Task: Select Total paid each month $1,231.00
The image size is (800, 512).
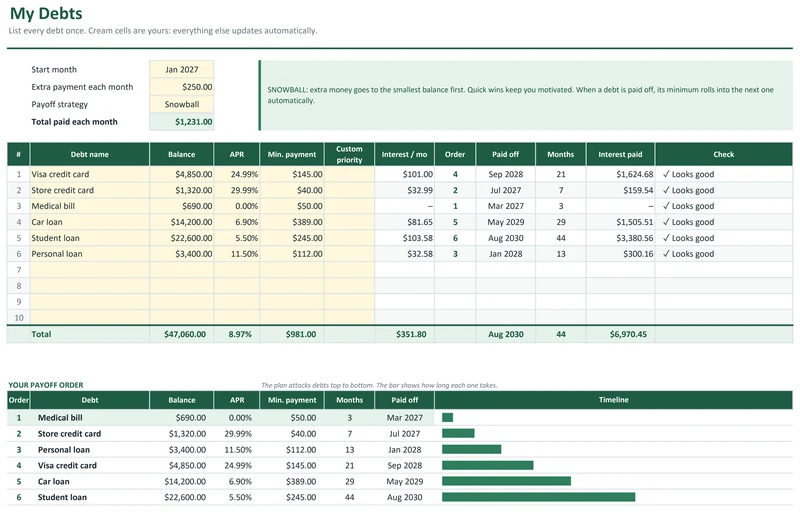Action: [182, 121]
